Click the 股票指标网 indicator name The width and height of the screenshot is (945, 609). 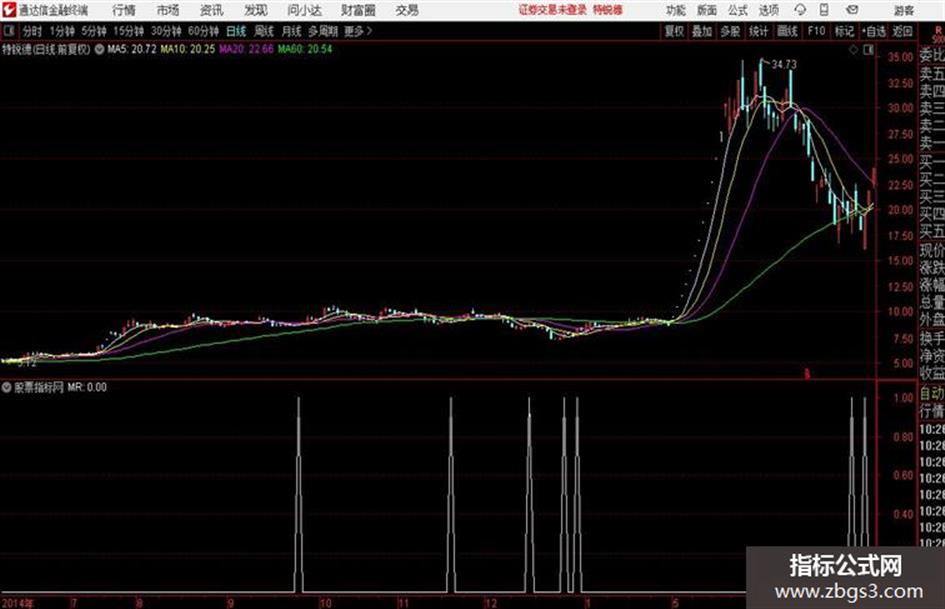point(39,387)
